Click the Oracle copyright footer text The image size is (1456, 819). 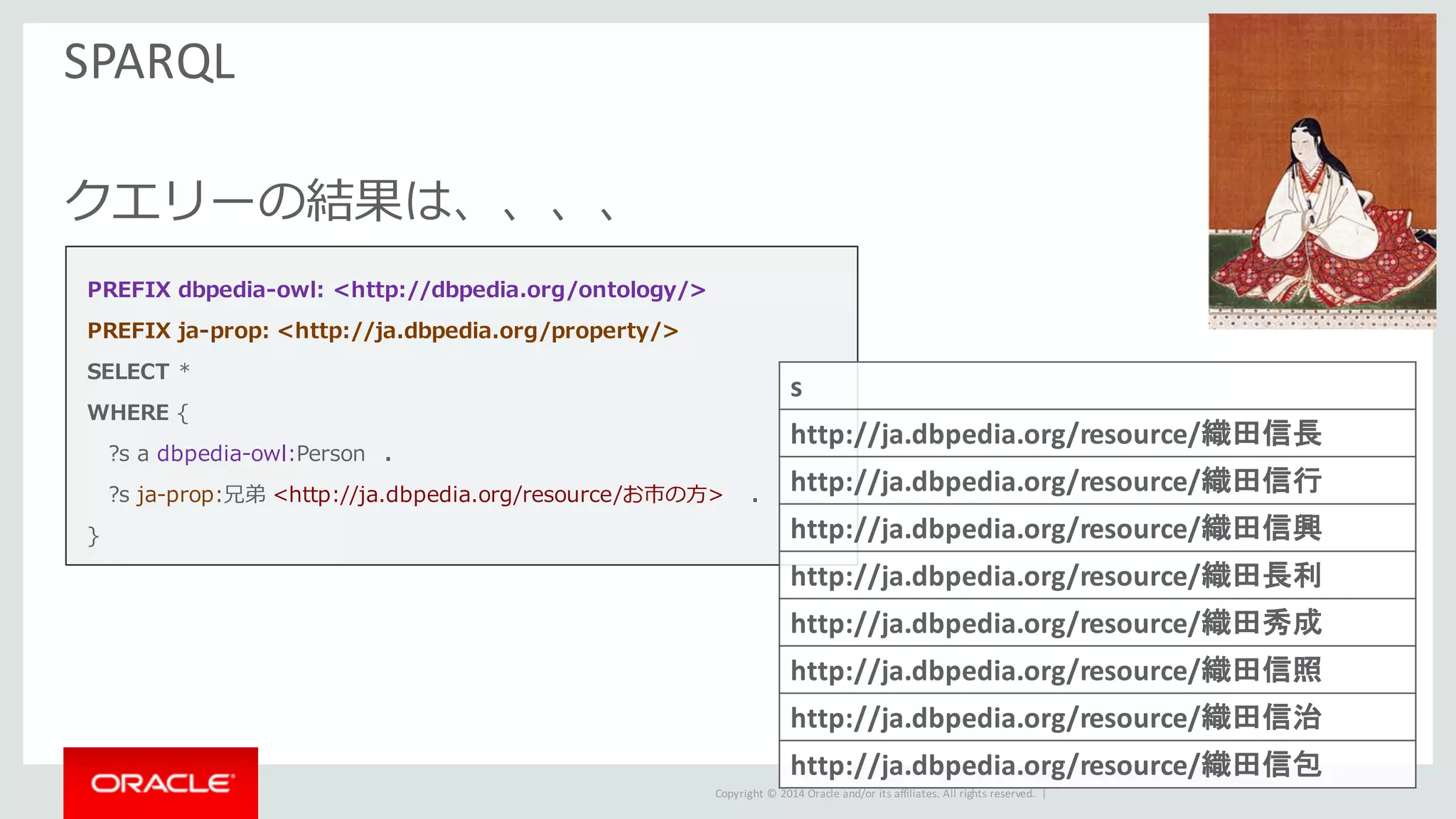pyautogui.click(x=874, y=793)
